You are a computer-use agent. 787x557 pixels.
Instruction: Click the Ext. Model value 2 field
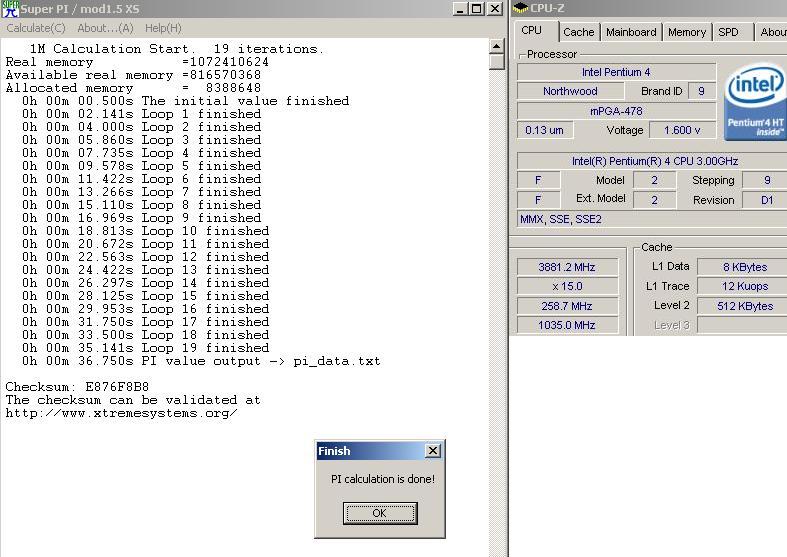point(654,200)
